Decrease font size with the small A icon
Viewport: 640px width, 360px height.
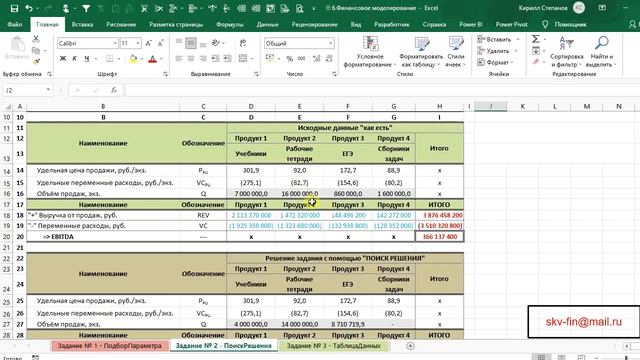pos(161,43)
